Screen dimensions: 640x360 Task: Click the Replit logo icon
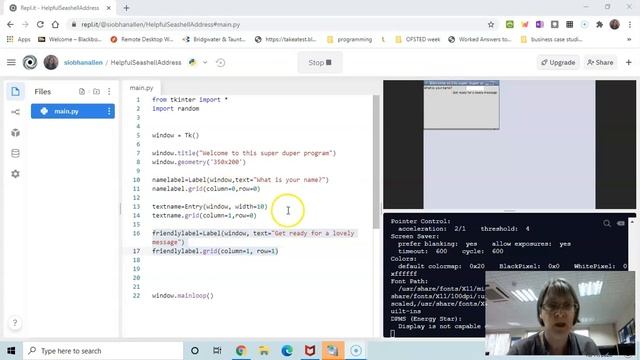pyautogui.click(x=30, y=62)
